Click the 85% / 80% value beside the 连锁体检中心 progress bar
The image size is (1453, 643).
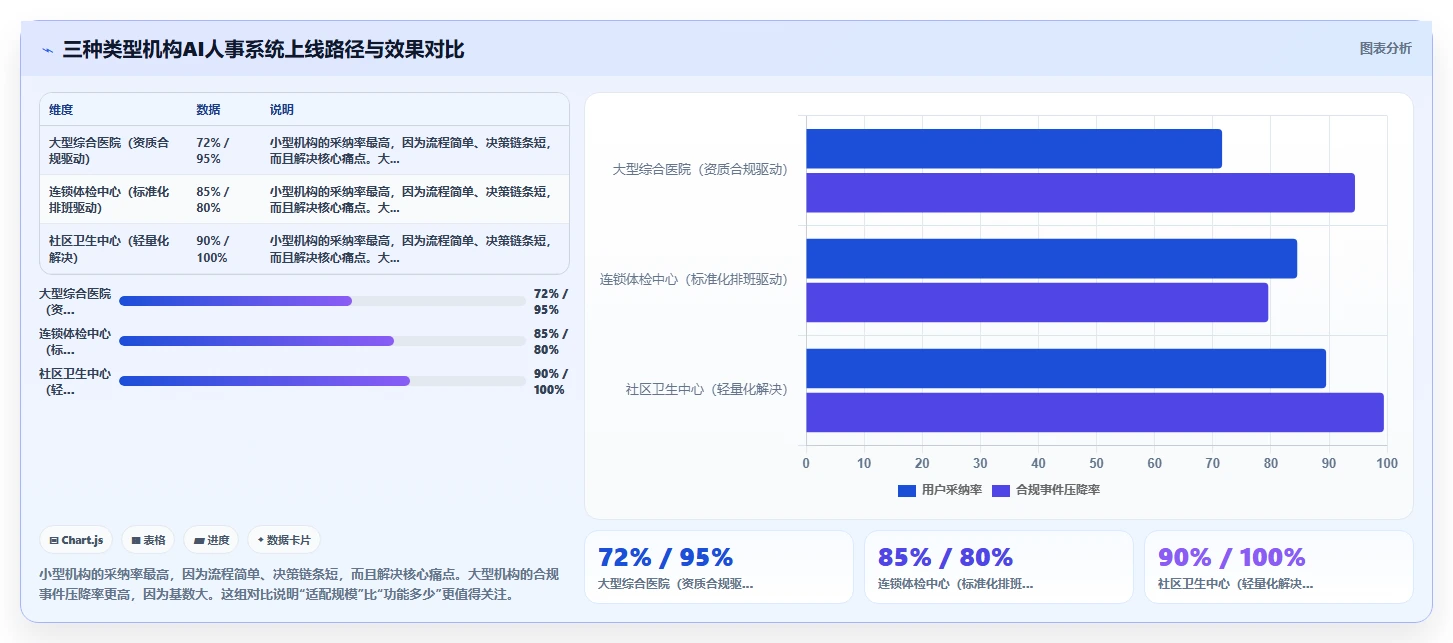(x=551, y=342)
